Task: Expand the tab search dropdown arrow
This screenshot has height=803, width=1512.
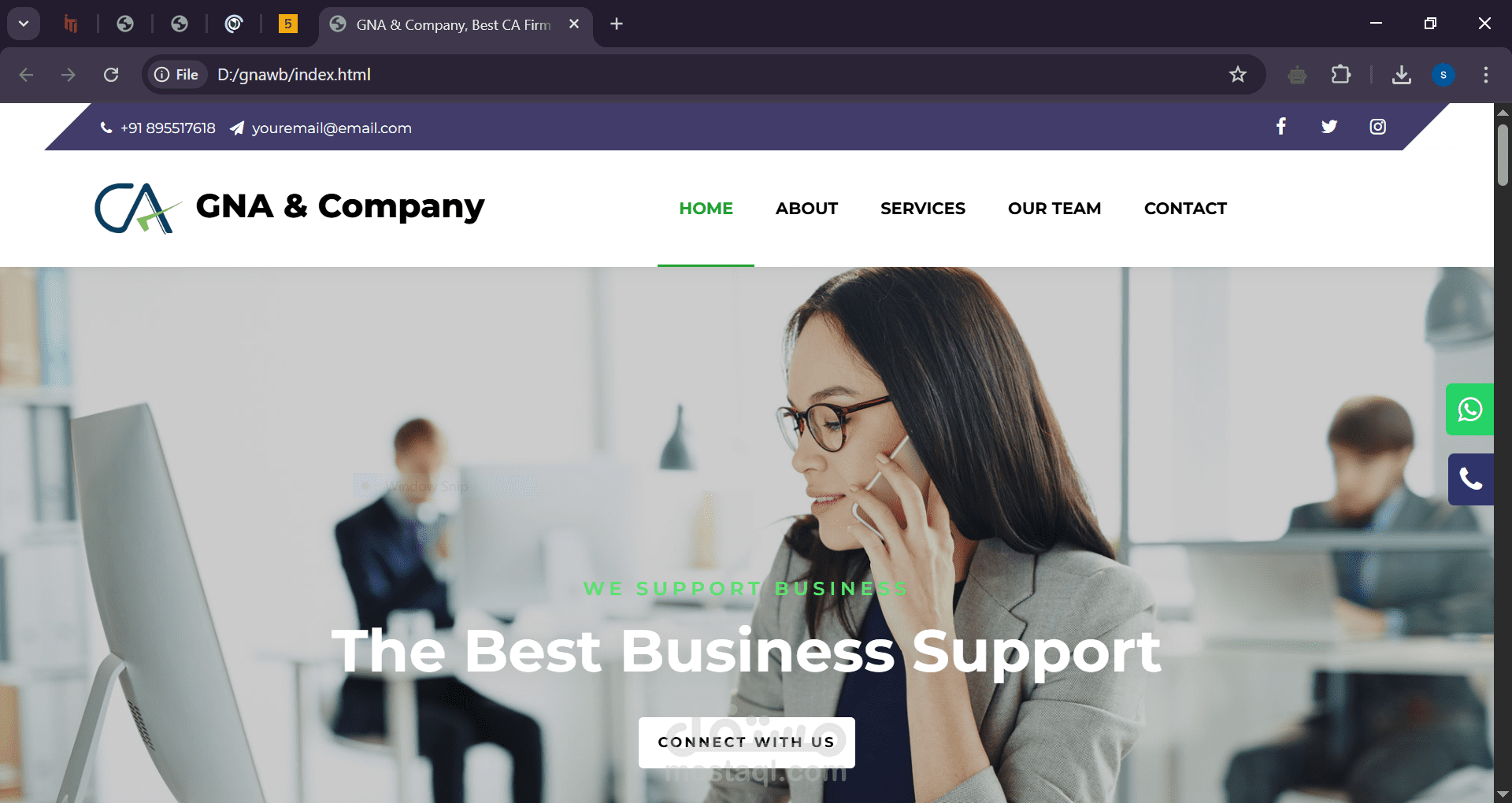Action: point(24,24)
